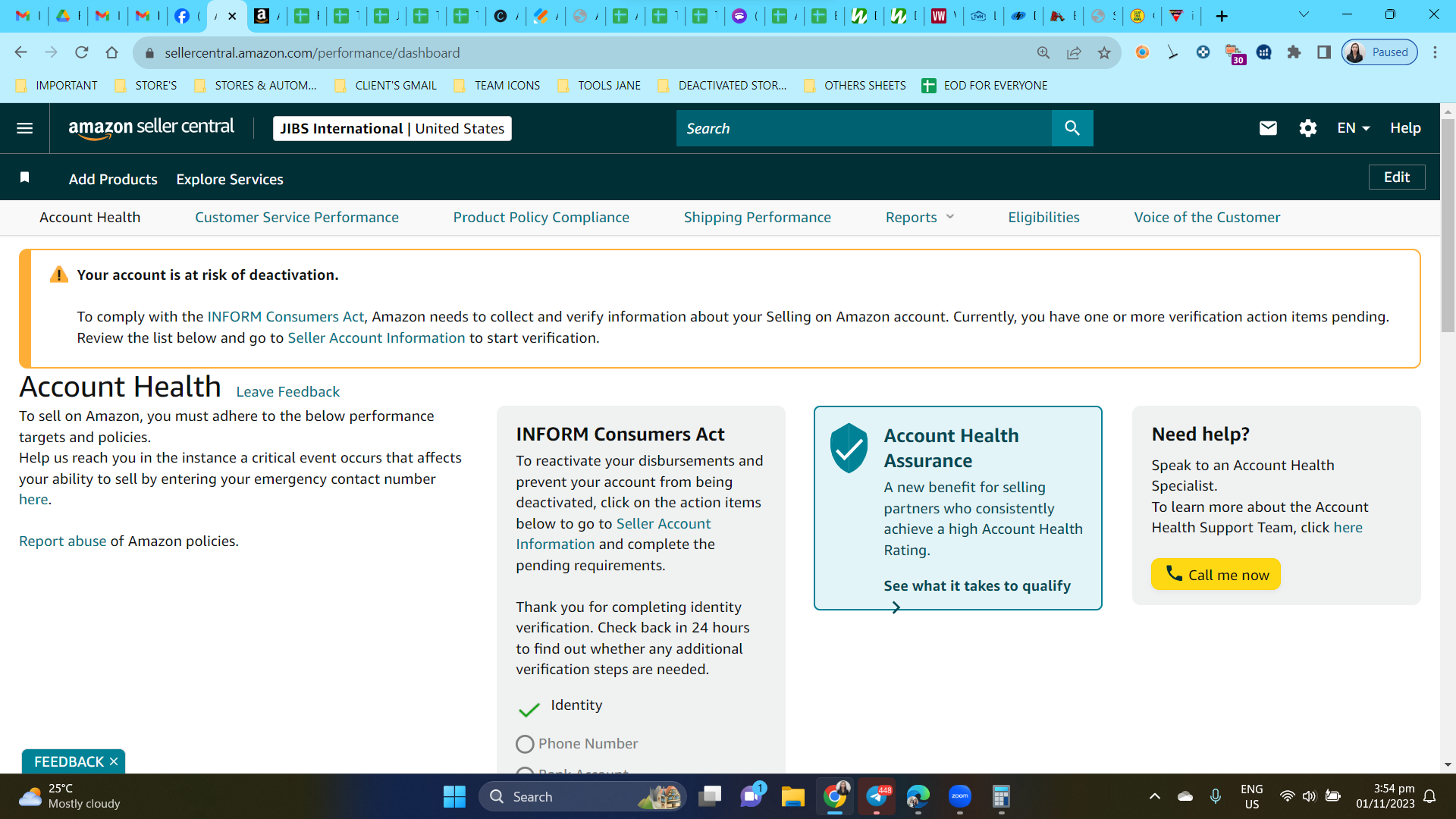This screenshot has height=819, width=1456.
Task: Click the page vertical scrollbar
Action: click(1448, 225)
